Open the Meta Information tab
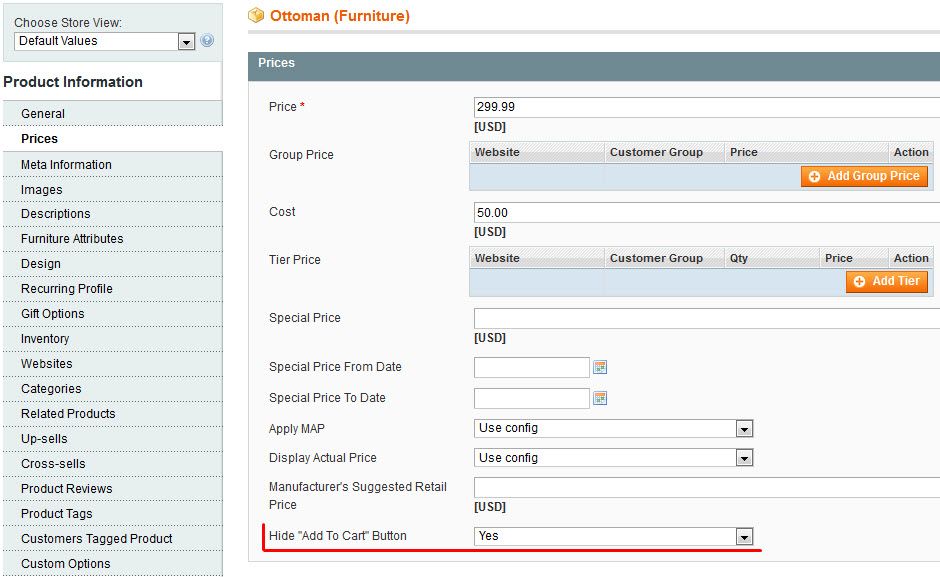940x577 pixels. (x=66, y=165)
